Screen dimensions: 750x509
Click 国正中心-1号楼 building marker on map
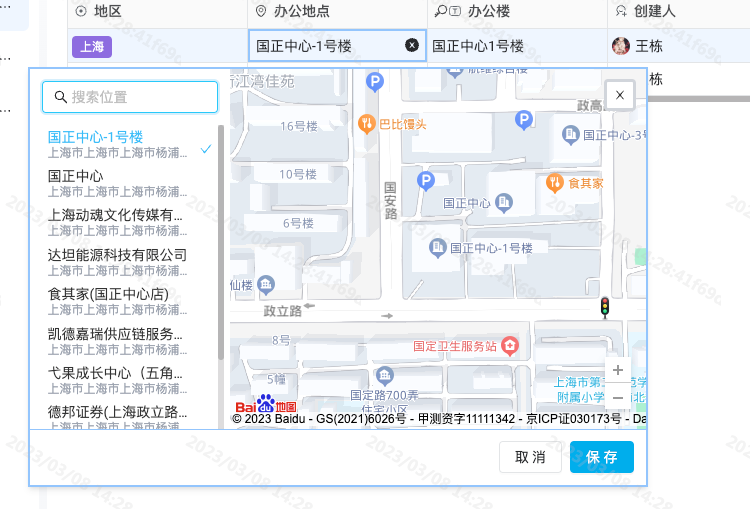click(437, 248)
